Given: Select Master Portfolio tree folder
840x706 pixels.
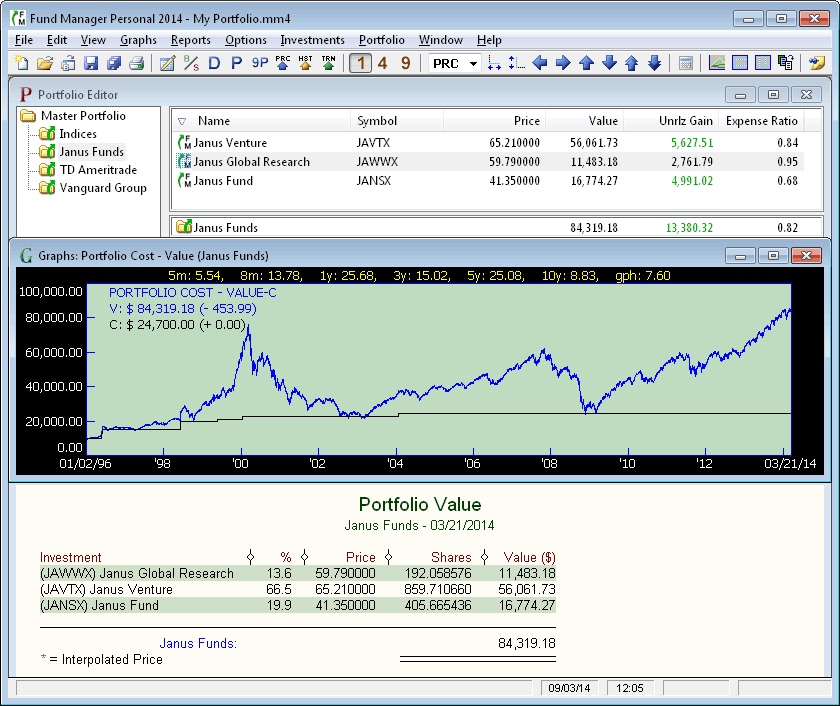Looking at the screenshot, I should click(73, 116).
